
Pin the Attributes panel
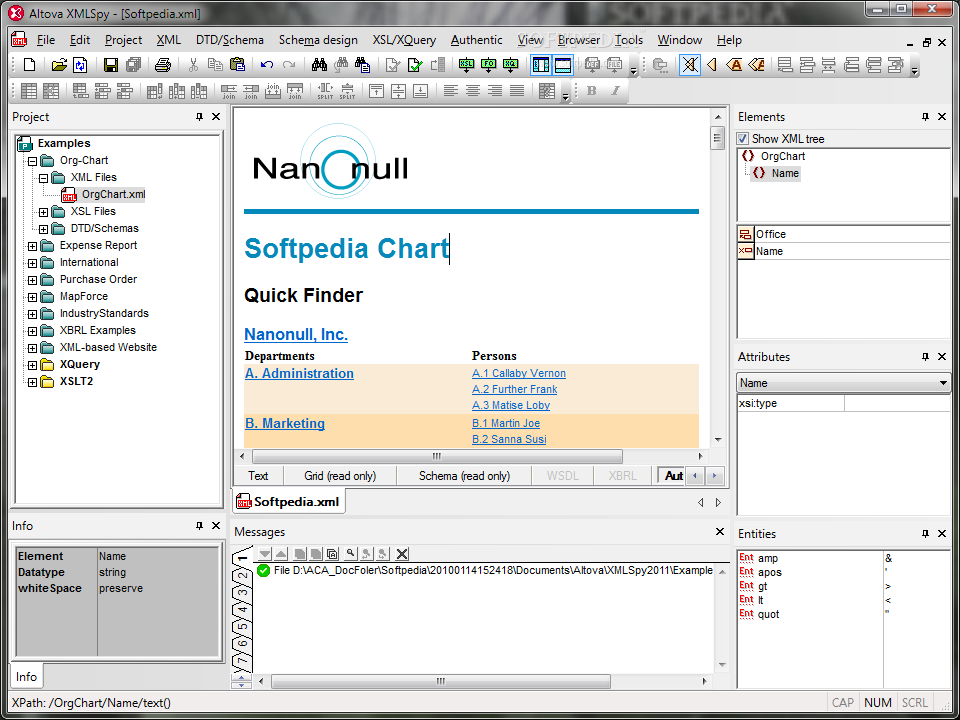point(926,356)
